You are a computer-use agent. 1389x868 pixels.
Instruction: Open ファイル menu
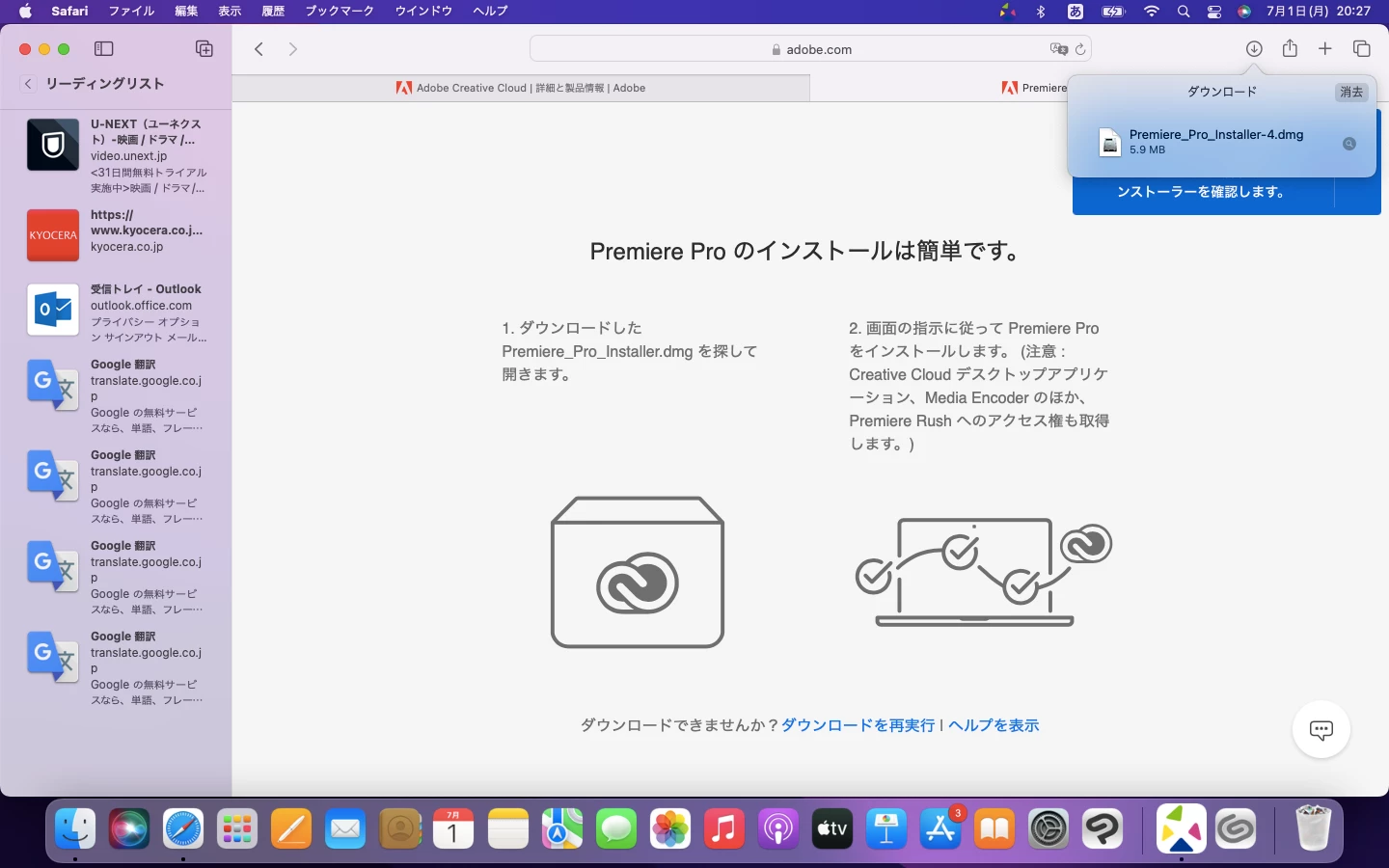[131, 12]
